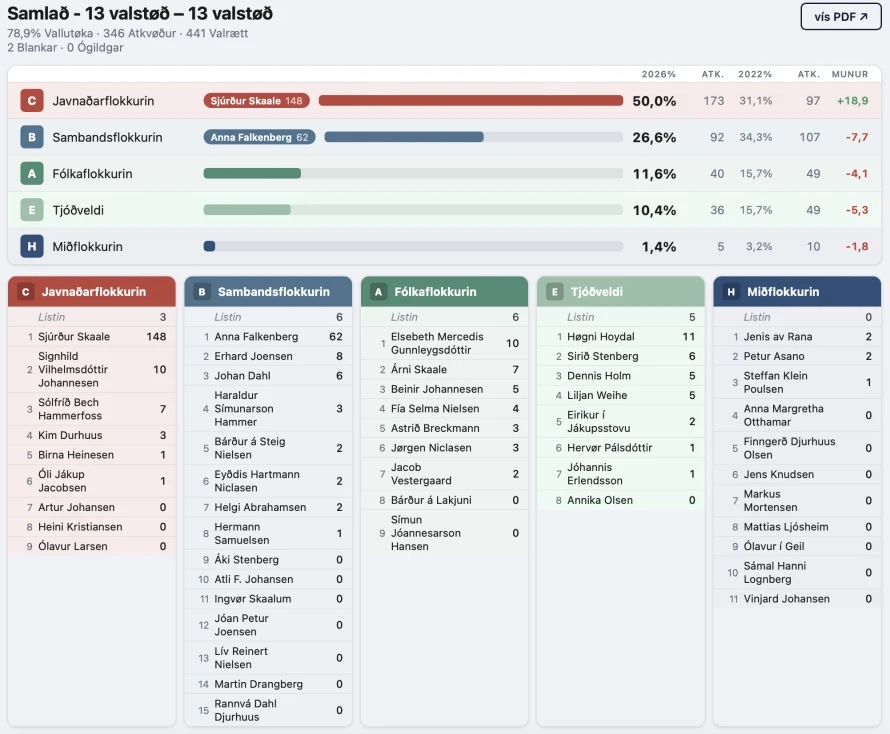Select candidate Jenis av Rana
Image resolution: width=890 pixels, height=734 pixels.
point(777,337)
